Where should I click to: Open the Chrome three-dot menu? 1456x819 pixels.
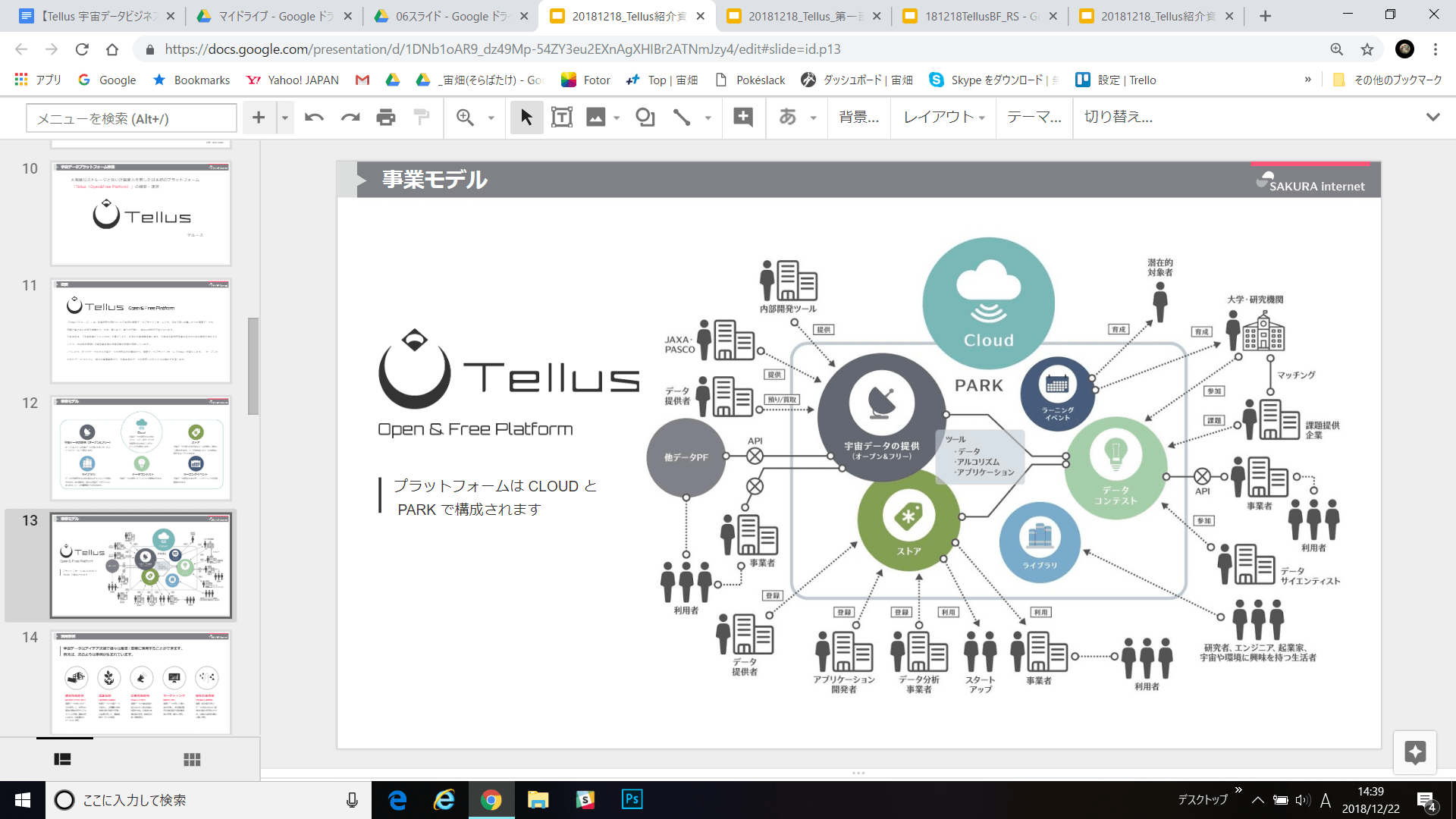1435,49
